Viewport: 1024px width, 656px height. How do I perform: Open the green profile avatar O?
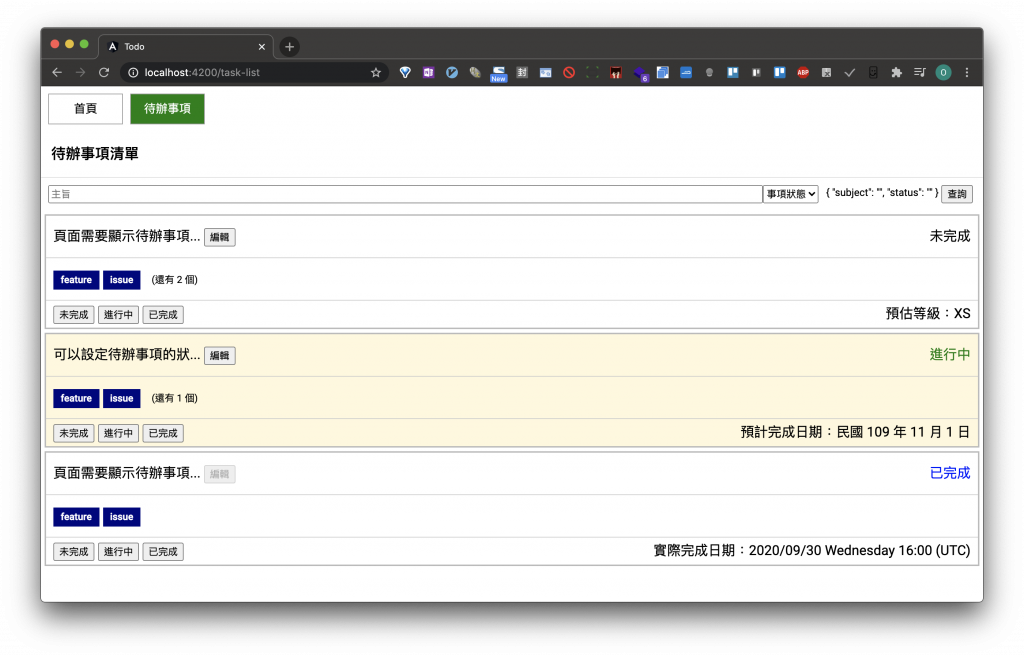pyautogui.click(x=943, y=73)
